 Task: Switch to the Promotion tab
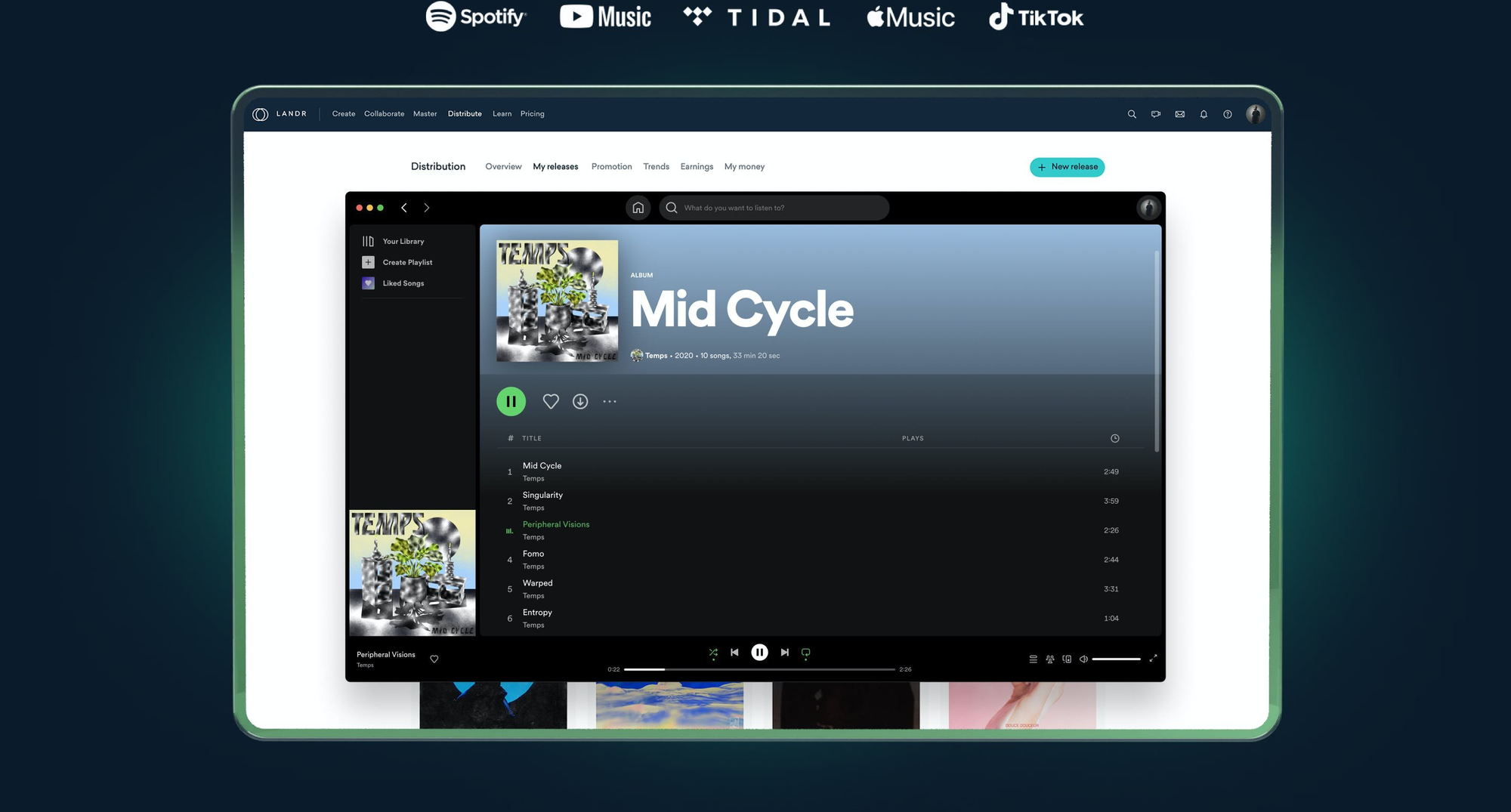tap(612, 167)
